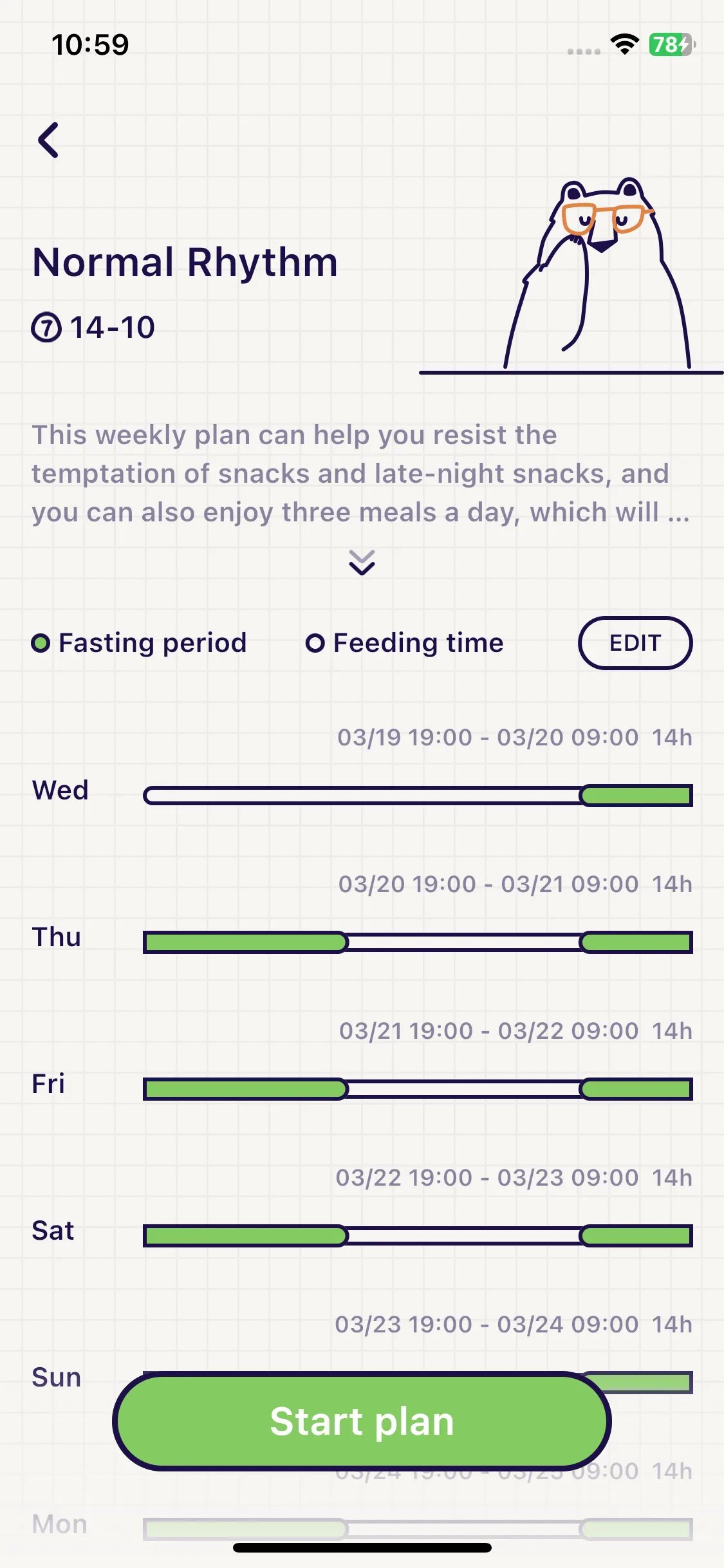Tap the Fri schedule bar
This screenshot has height=1568, width=724.
tap(418, 1089)
